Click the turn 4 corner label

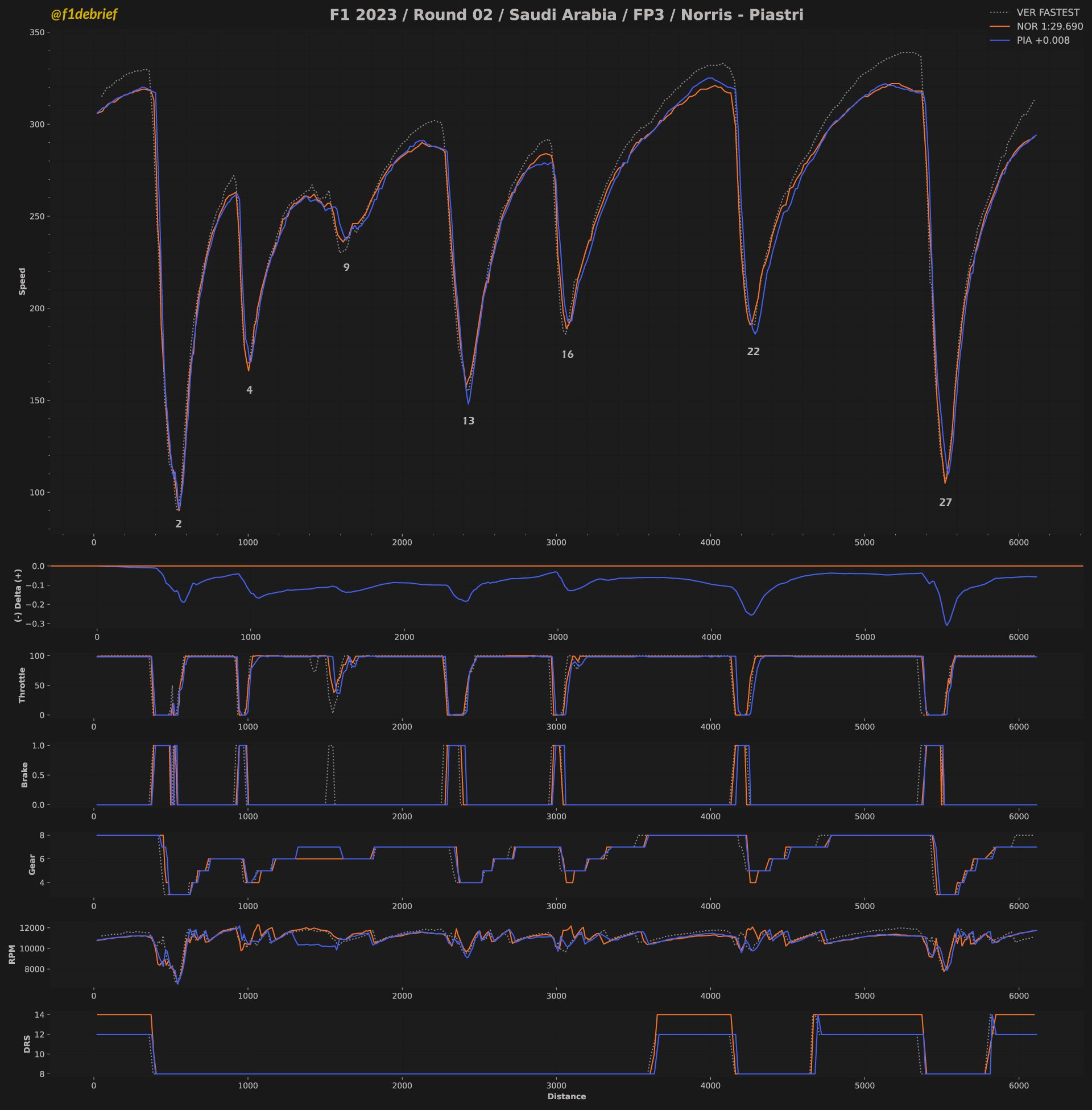250,390
